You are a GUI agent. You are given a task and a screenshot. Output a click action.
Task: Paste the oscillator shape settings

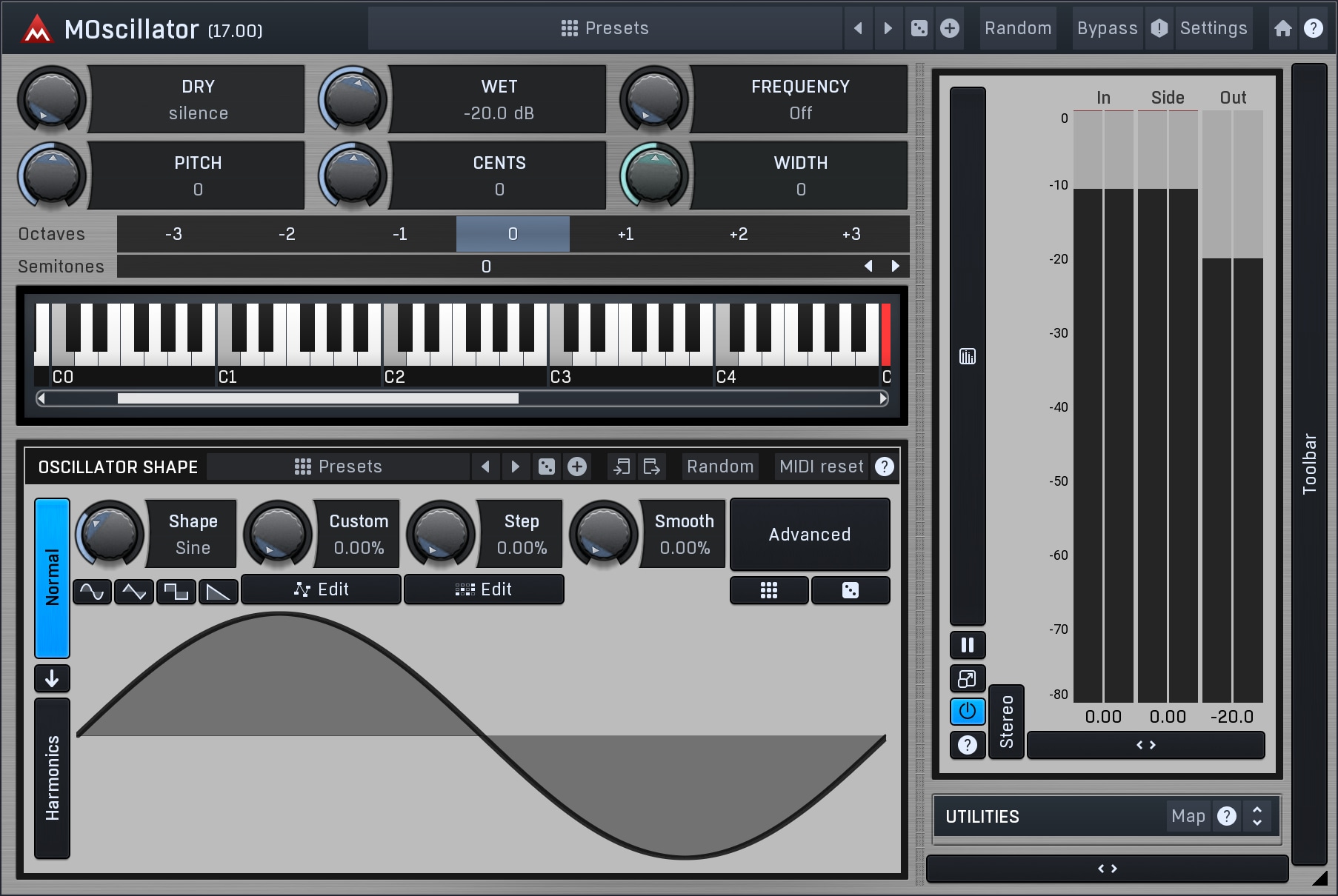click(x=651, y=467)
